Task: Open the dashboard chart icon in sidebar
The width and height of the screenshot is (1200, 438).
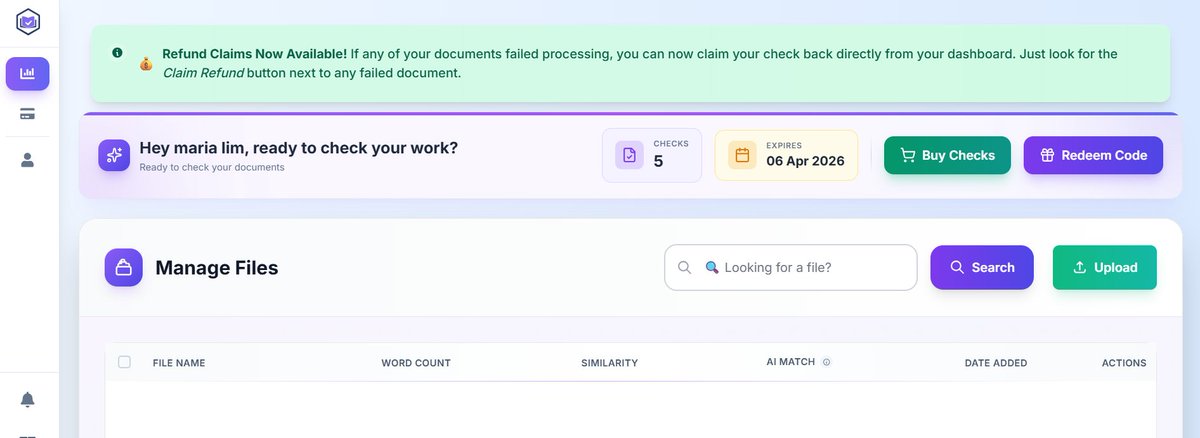Action: coord(28,74)
